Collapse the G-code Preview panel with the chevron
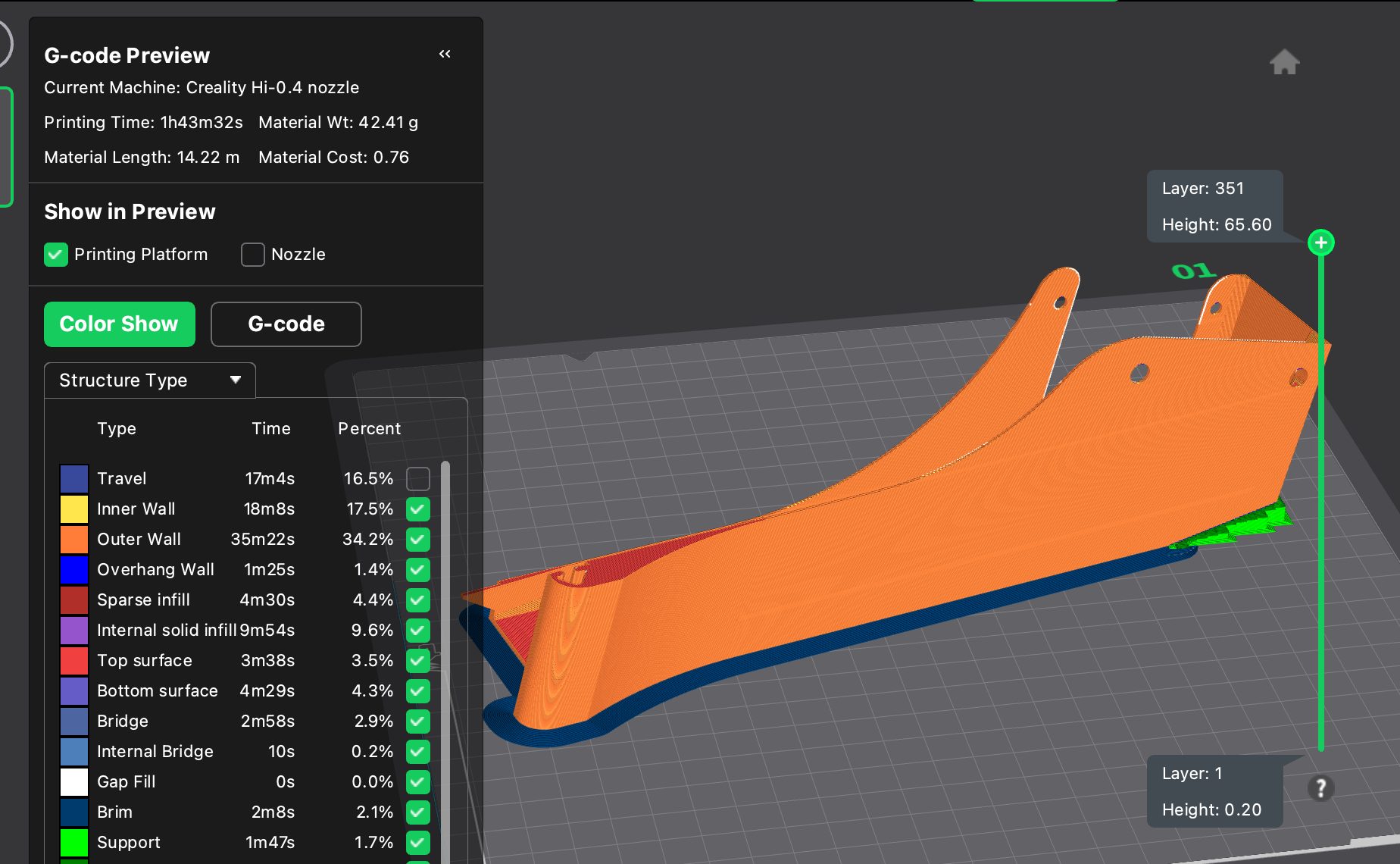Viewport: 1400px width, 864px height. click(x=445, y=54)
